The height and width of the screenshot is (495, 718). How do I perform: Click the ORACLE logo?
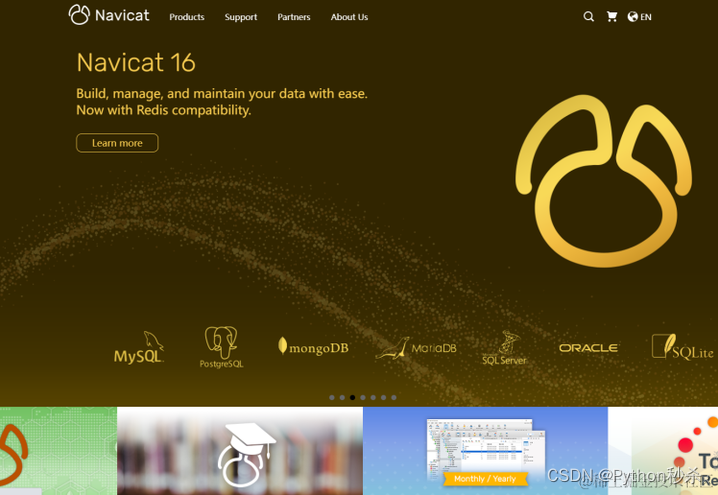coord(588,348)
